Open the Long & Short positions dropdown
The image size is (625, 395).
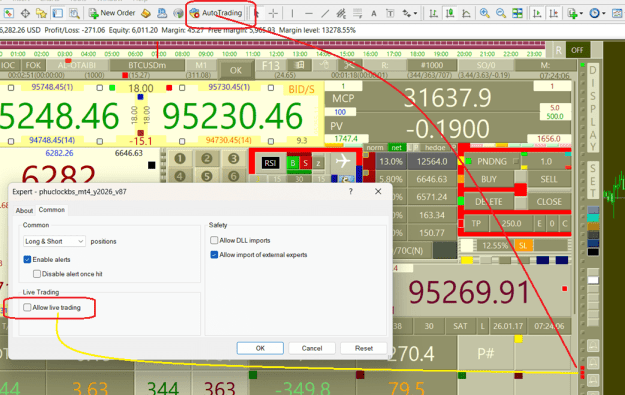(x=54, y=241)
